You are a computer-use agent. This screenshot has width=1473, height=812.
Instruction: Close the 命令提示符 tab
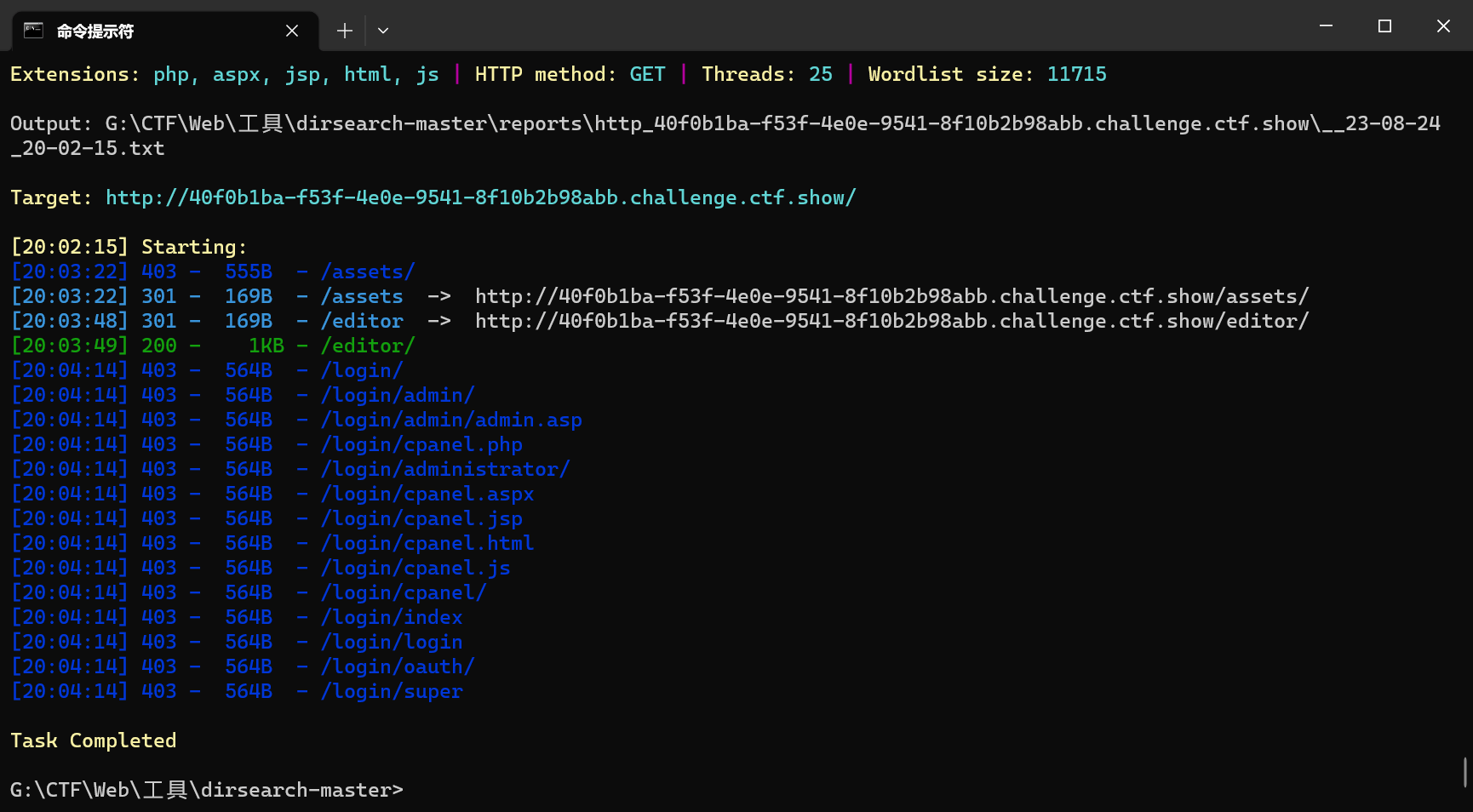pyautogui.click(x=292, y=31)
